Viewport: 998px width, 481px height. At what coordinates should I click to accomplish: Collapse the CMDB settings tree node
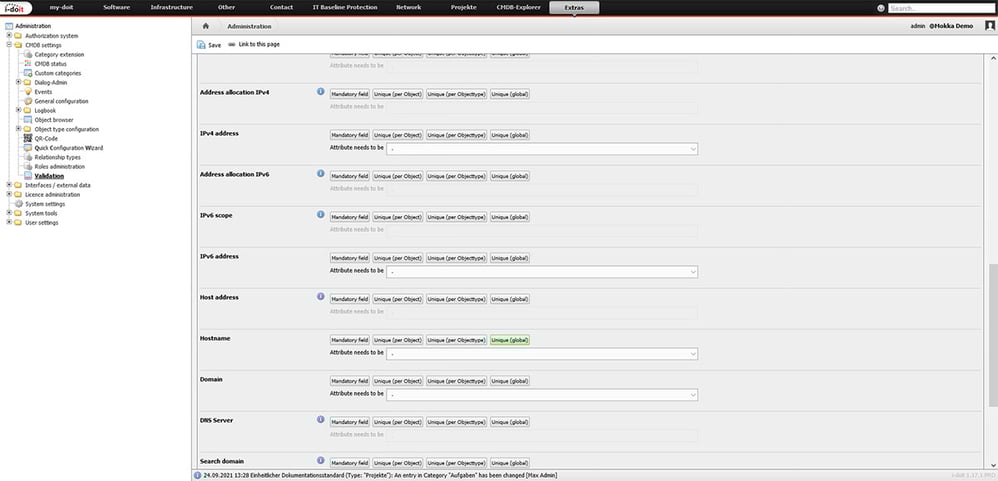pos(9,45)
